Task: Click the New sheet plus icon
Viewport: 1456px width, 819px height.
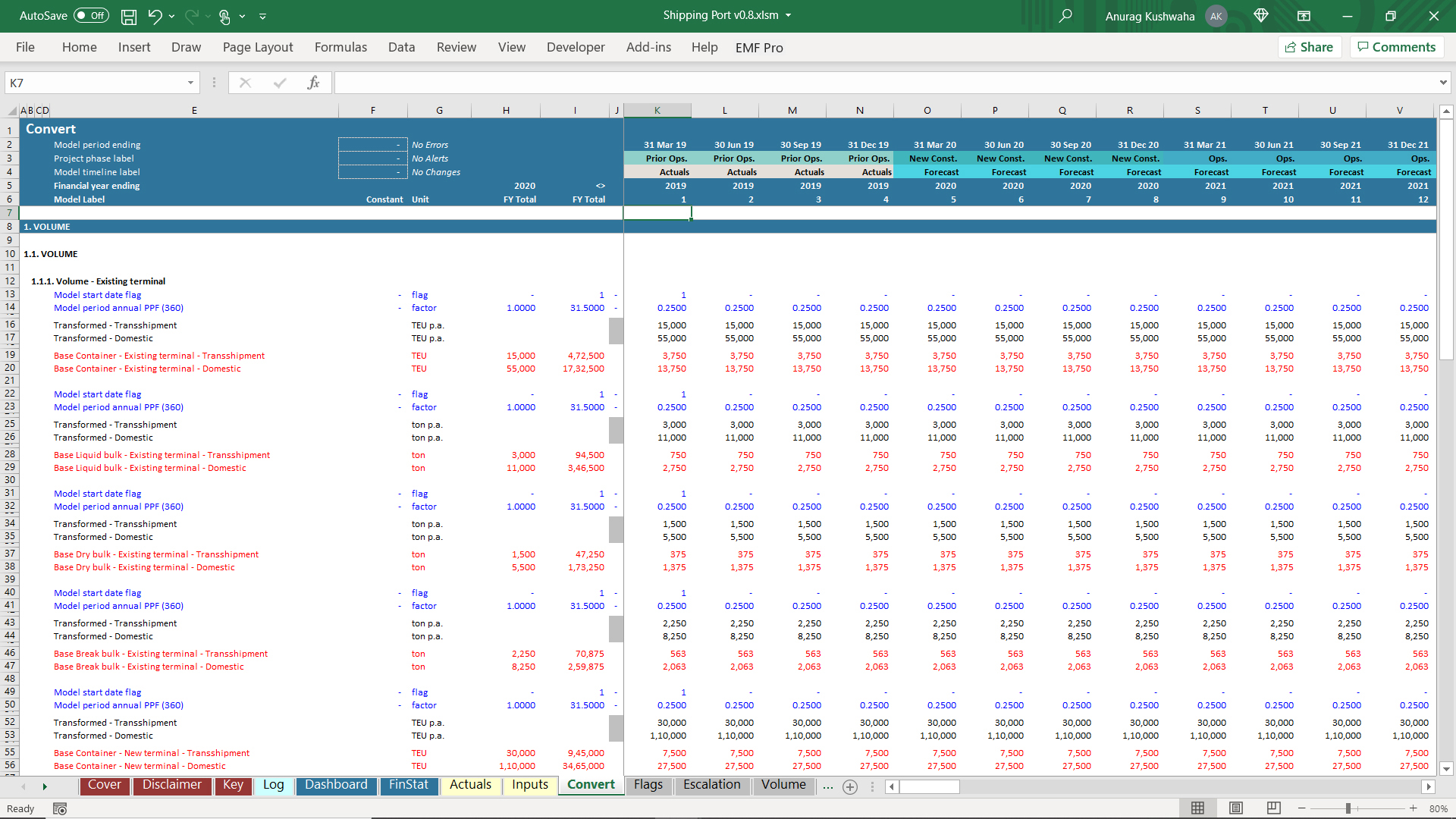Action: [x=850, y=787]
